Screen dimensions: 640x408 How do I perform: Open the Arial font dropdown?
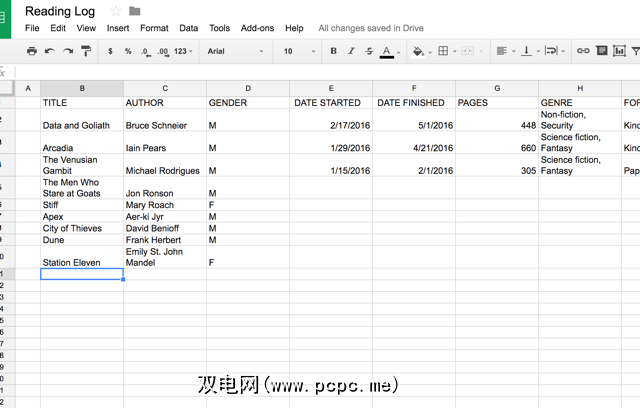tap(234, 51)
